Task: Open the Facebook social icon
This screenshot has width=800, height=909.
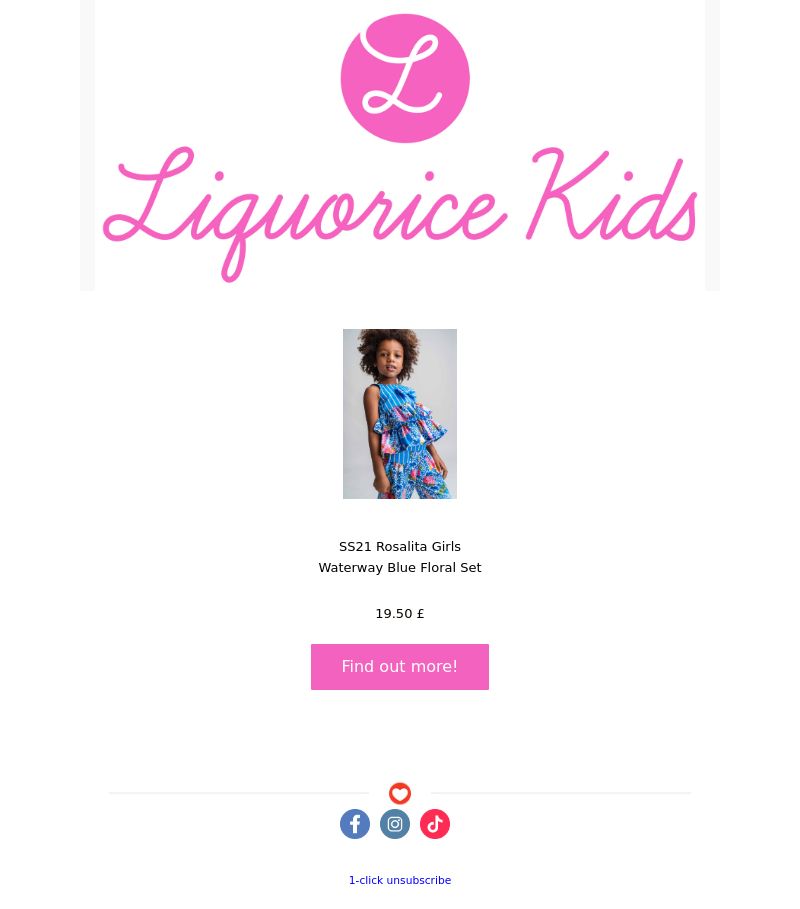Action: [x=355, y=824]
